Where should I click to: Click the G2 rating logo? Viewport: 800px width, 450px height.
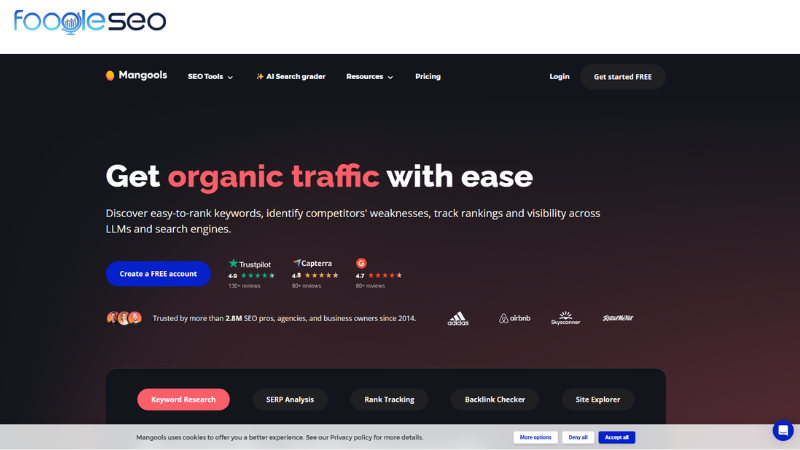pos(361,263)
